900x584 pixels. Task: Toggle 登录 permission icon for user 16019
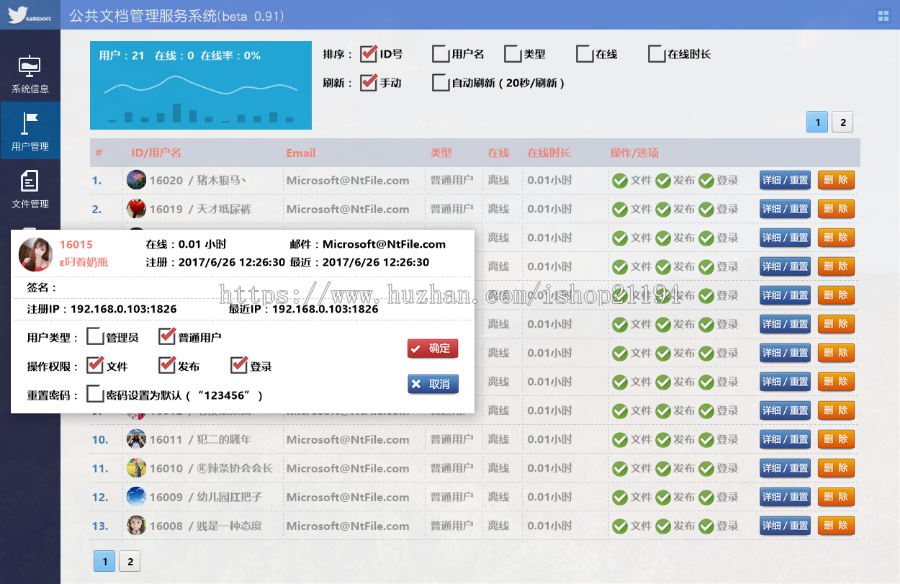[x=706, y=209]
